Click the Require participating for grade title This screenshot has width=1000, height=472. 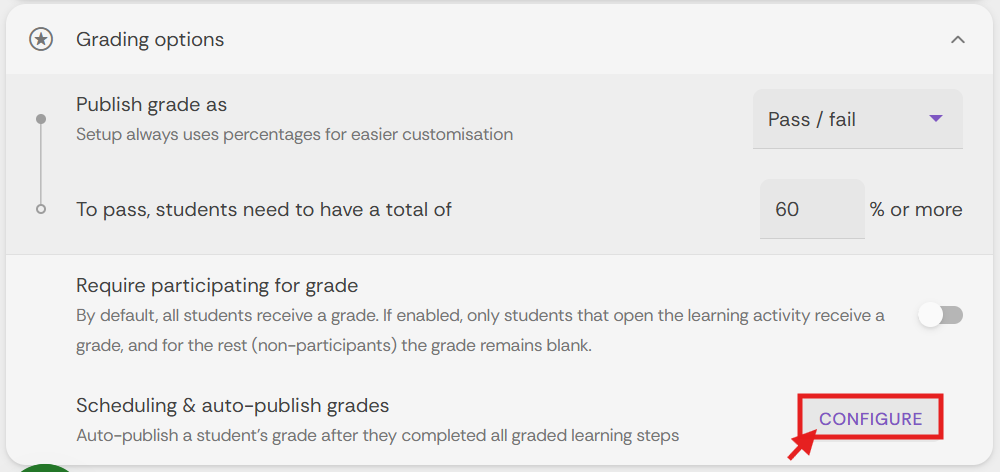click(217, 285)
